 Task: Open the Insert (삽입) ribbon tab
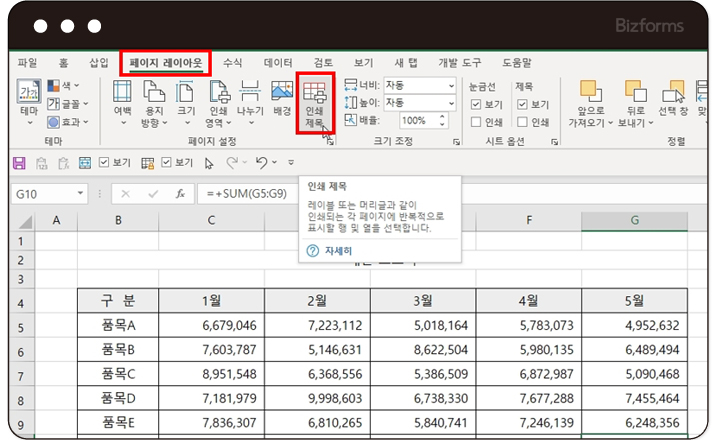tap(99, 62)
